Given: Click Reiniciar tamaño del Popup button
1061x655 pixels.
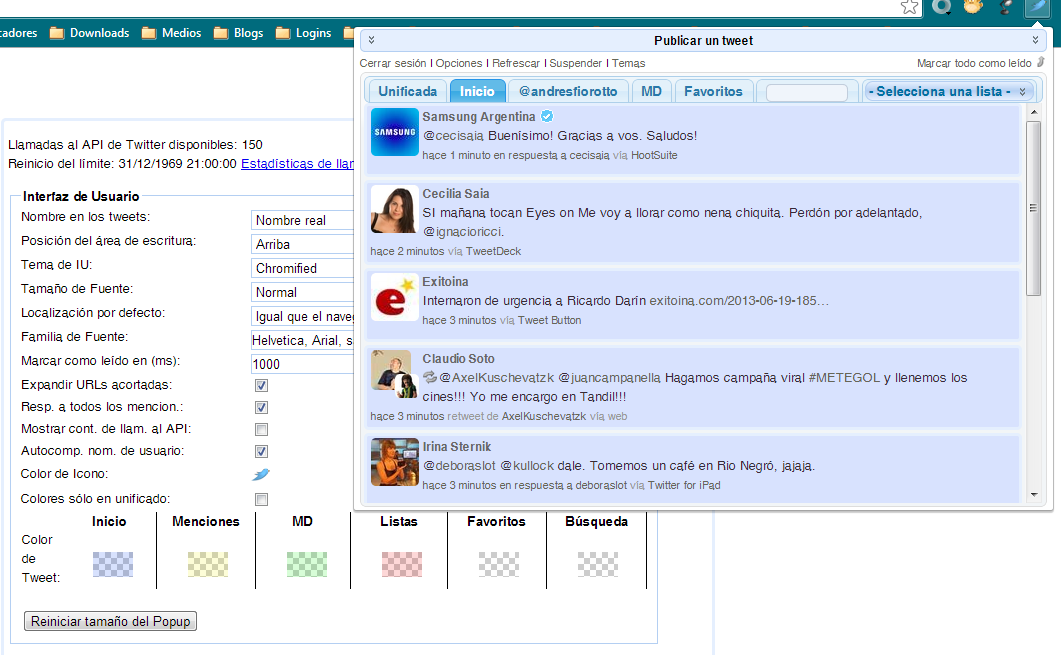Looking at the screenshot, I should [110, 621].
